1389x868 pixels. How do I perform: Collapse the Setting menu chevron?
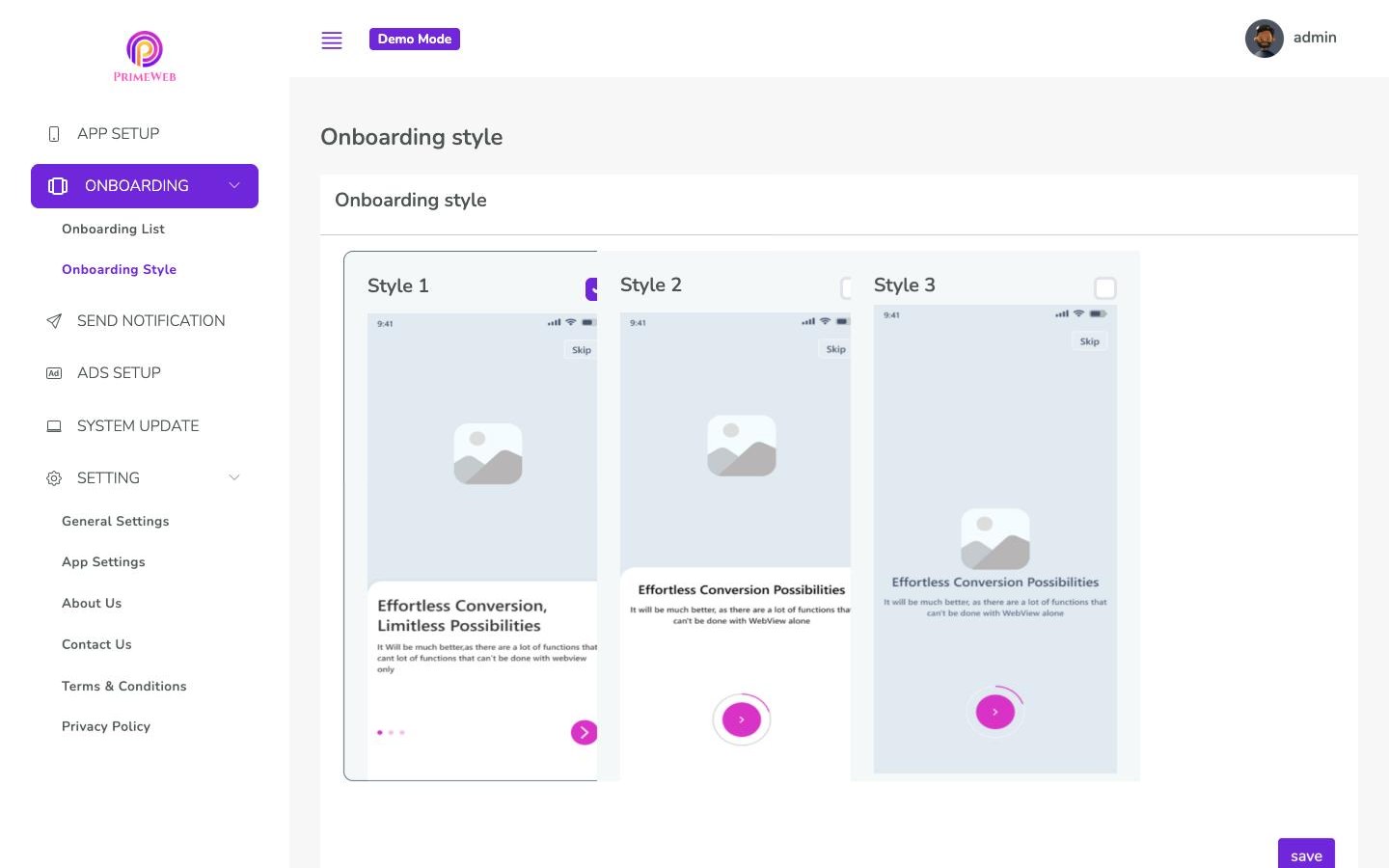tap(234, 478)
